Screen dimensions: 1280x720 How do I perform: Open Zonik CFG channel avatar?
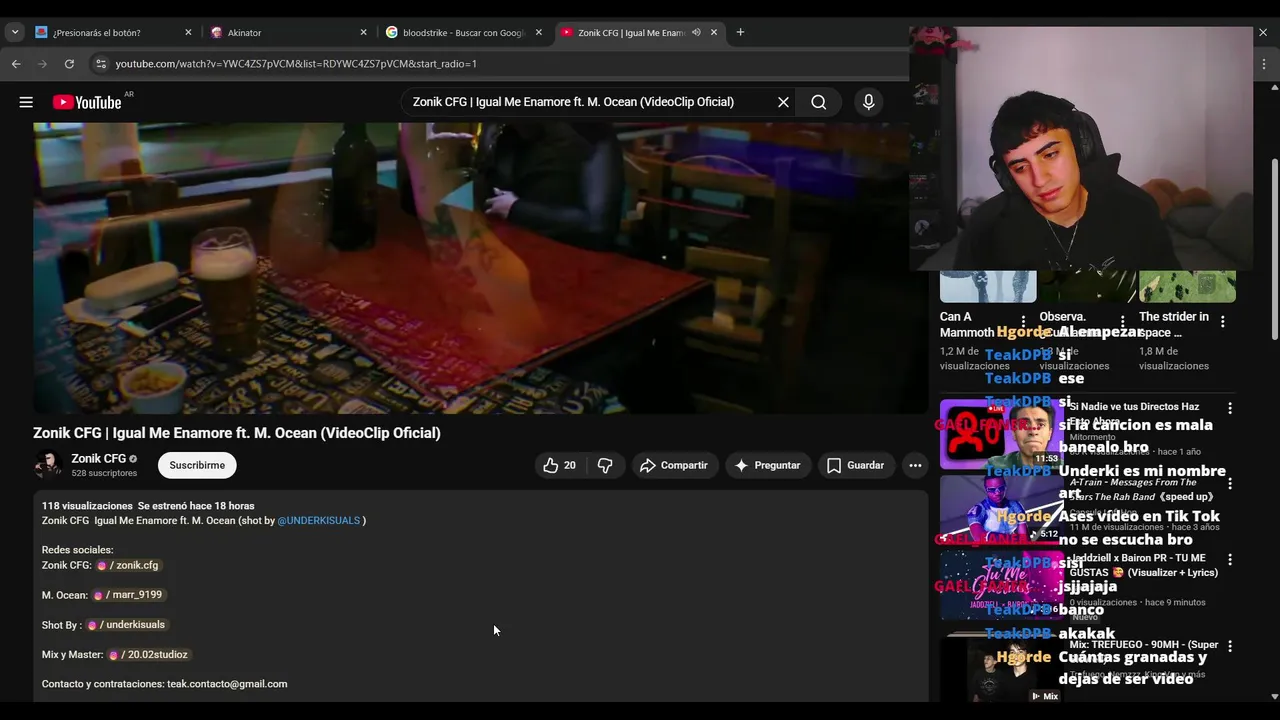48,465
